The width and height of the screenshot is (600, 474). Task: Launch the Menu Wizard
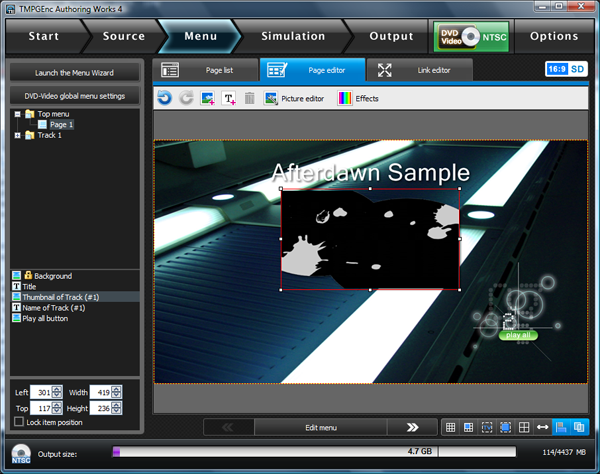coord(75,73)
